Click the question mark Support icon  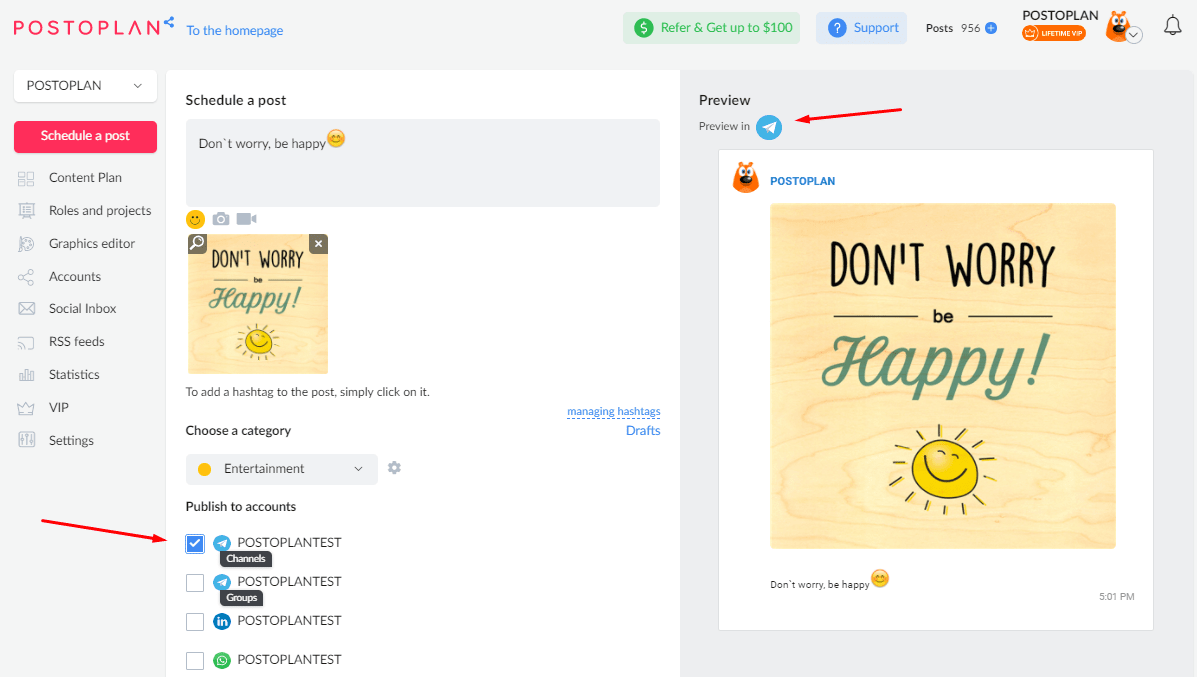[x=837, y=28]
